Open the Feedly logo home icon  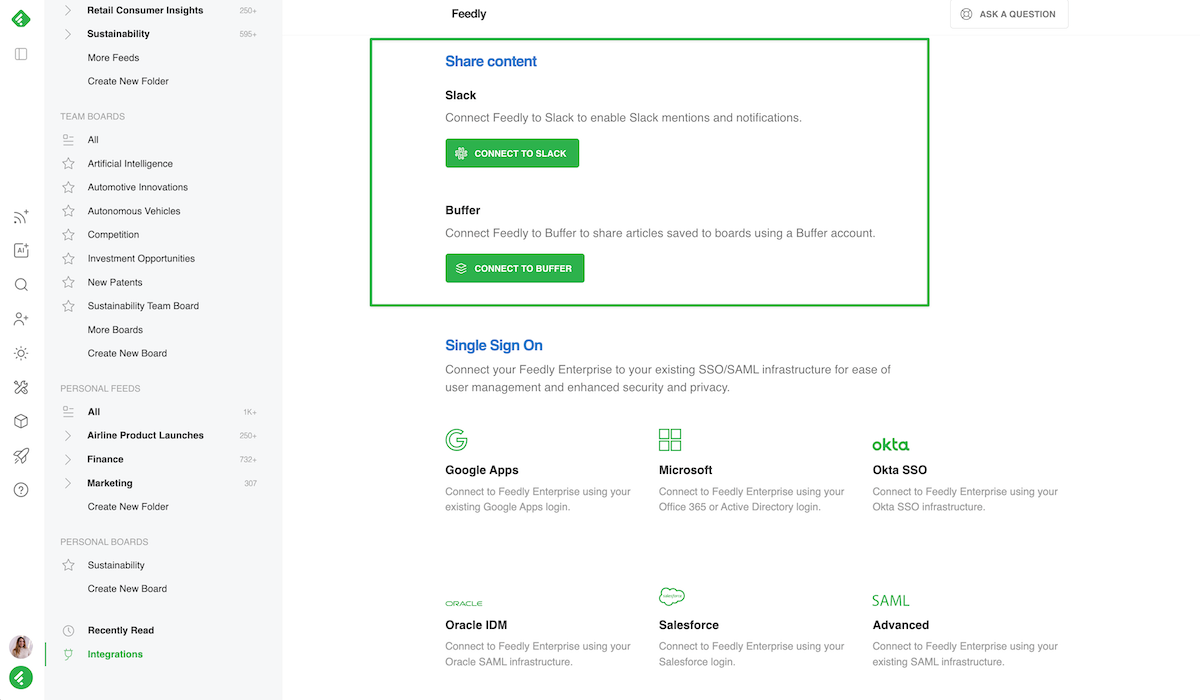[20, 18]
